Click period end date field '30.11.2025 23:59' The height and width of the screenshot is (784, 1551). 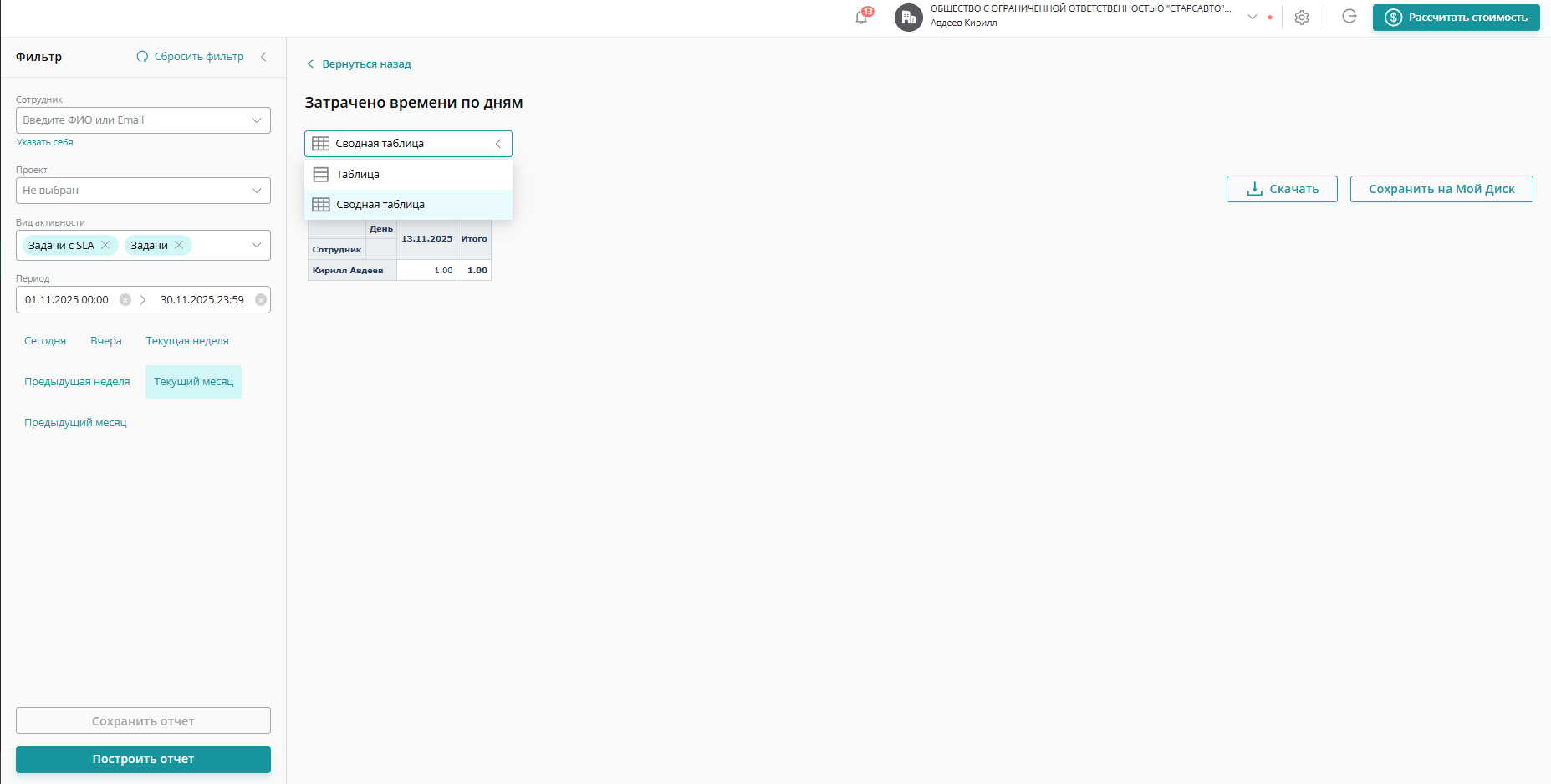click(x=202, y=300)
